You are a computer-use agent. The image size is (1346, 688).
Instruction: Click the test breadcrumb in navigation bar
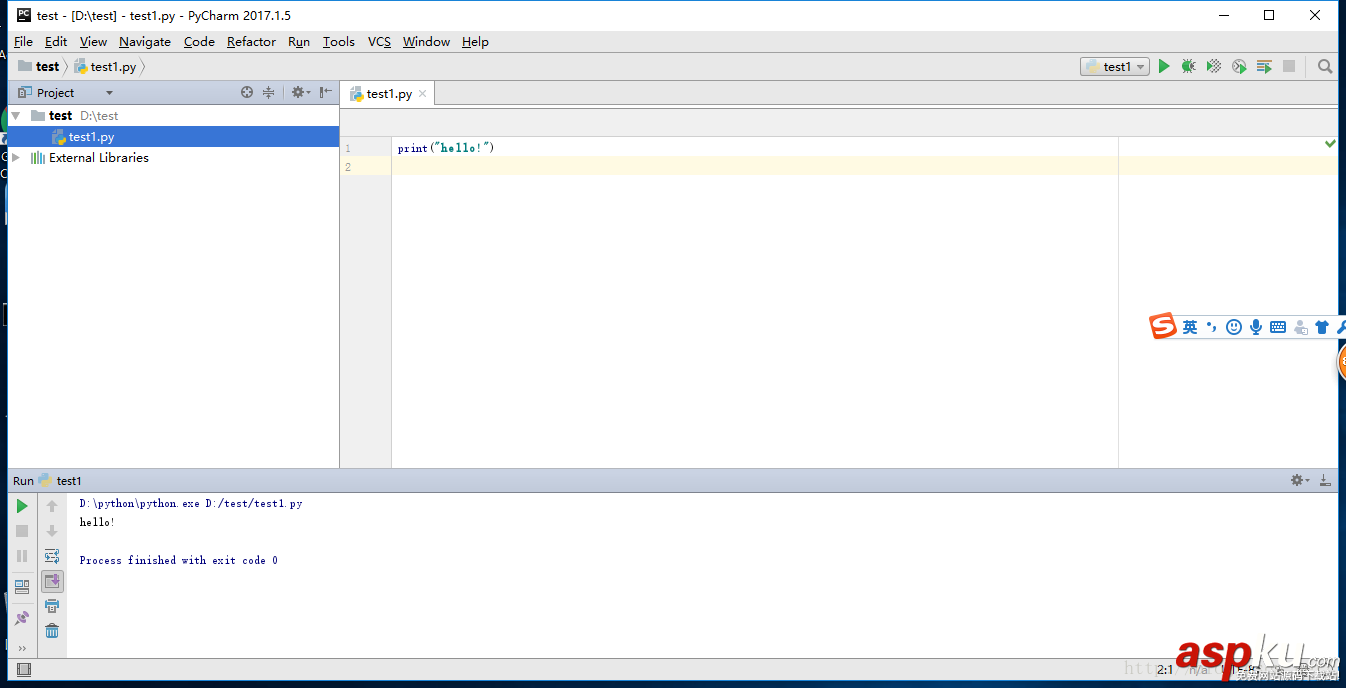pyautogui.click(x=39, y=66)
